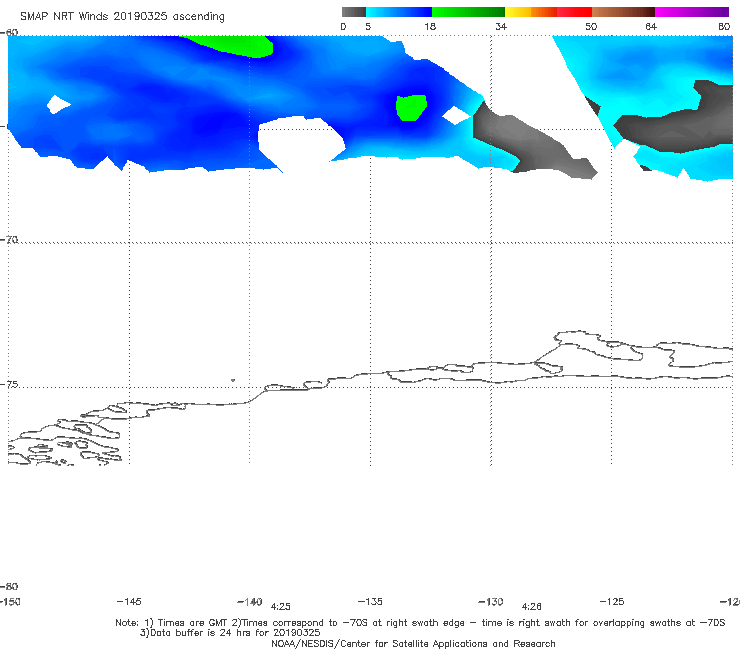
Task: Click the latitude label '-80'
Action: (9, 586)
